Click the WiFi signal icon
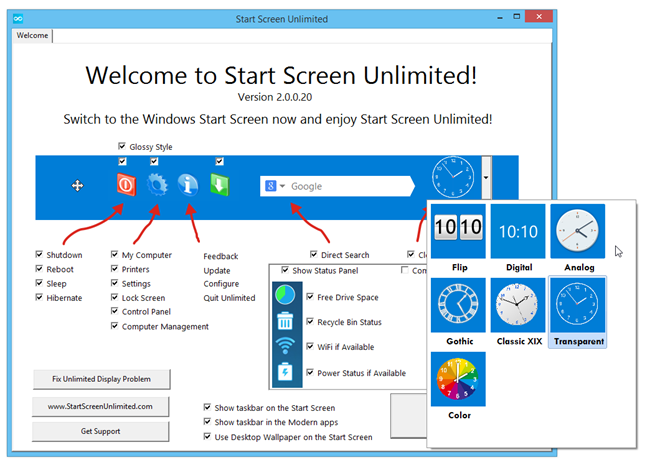The height and width of the screenshot is (468, 660). coord(285,346)
